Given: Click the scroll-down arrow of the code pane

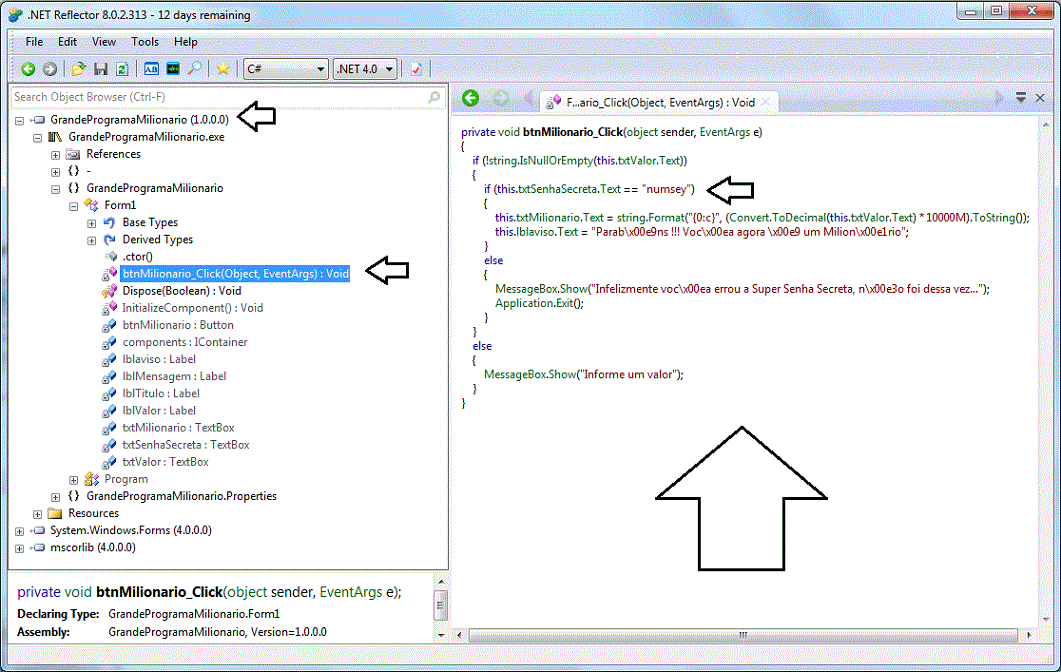Looking at the screenshot, I should (1046, 619).
